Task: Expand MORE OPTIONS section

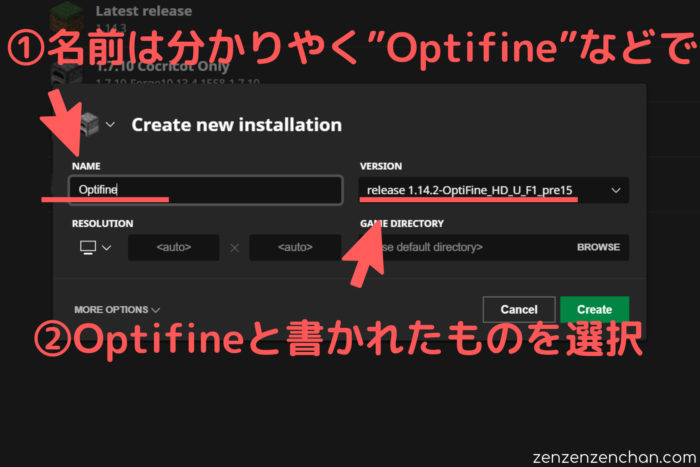Action: click(117, 309)
